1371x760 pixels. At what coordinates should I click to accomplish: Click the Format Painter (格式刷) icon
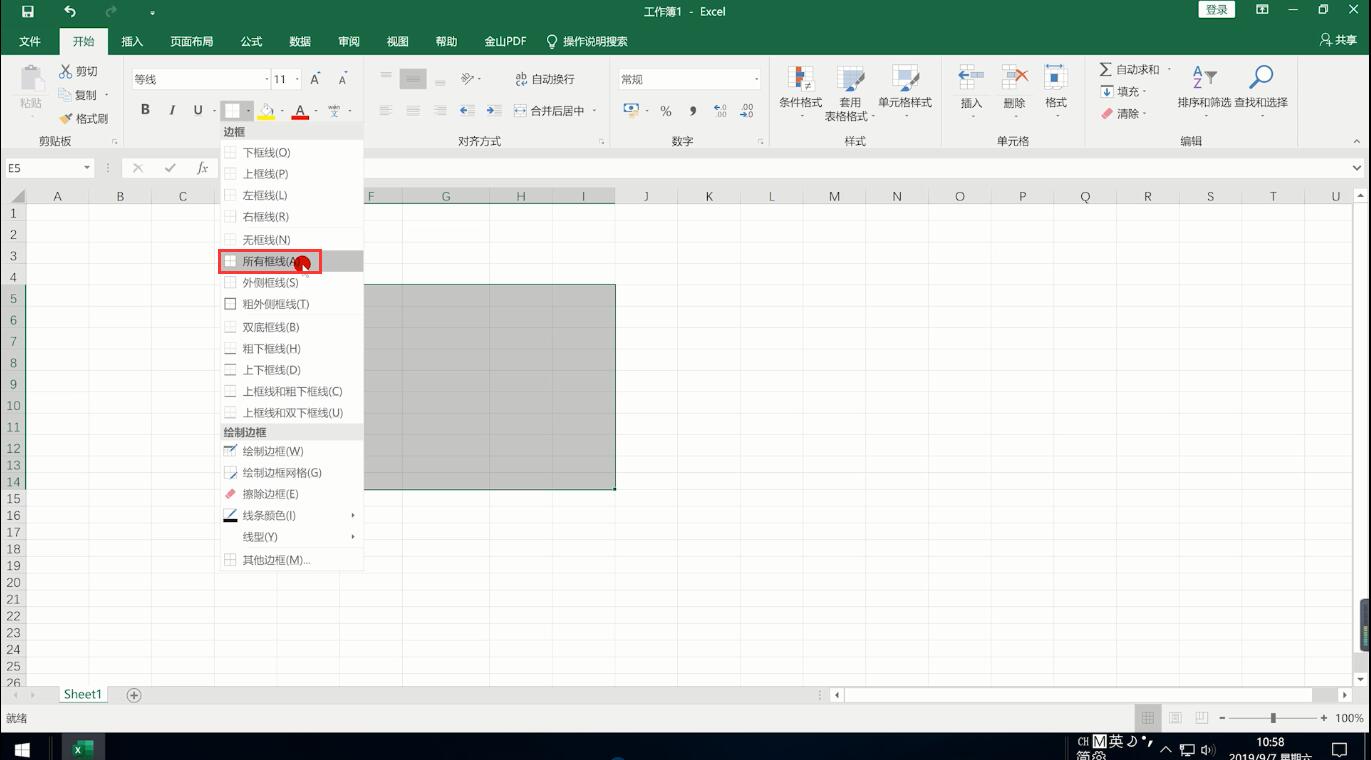click(x=66, y=118)
